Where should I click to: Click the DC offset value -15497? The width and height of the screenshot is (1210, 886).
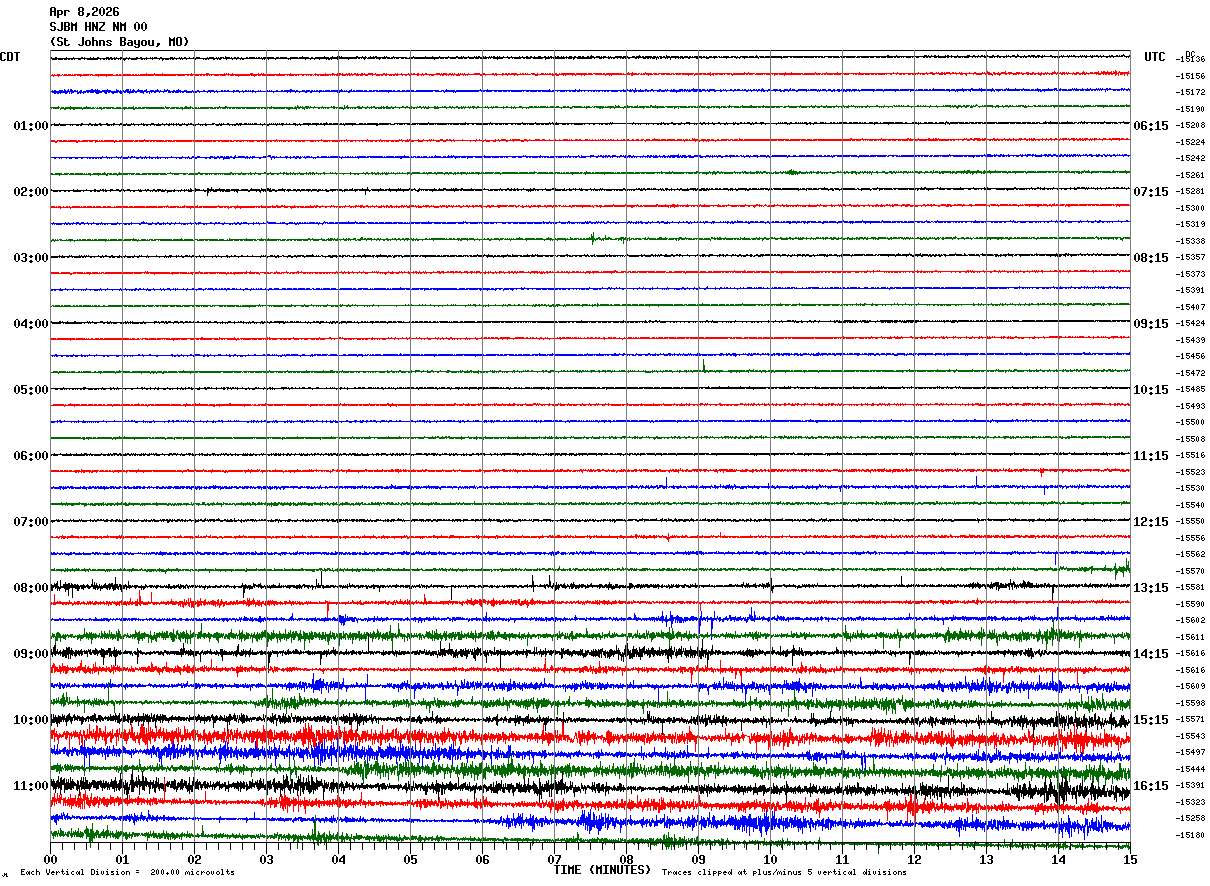(x=1191, y=753)
